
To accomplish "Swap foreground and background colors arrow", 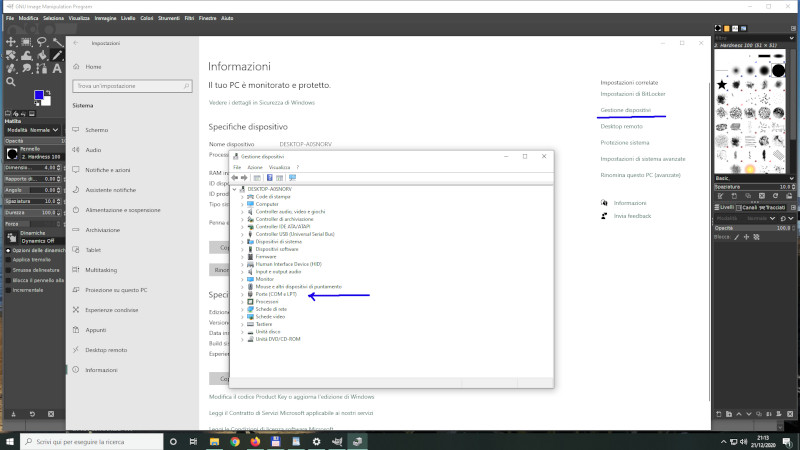I will [48, 92].
